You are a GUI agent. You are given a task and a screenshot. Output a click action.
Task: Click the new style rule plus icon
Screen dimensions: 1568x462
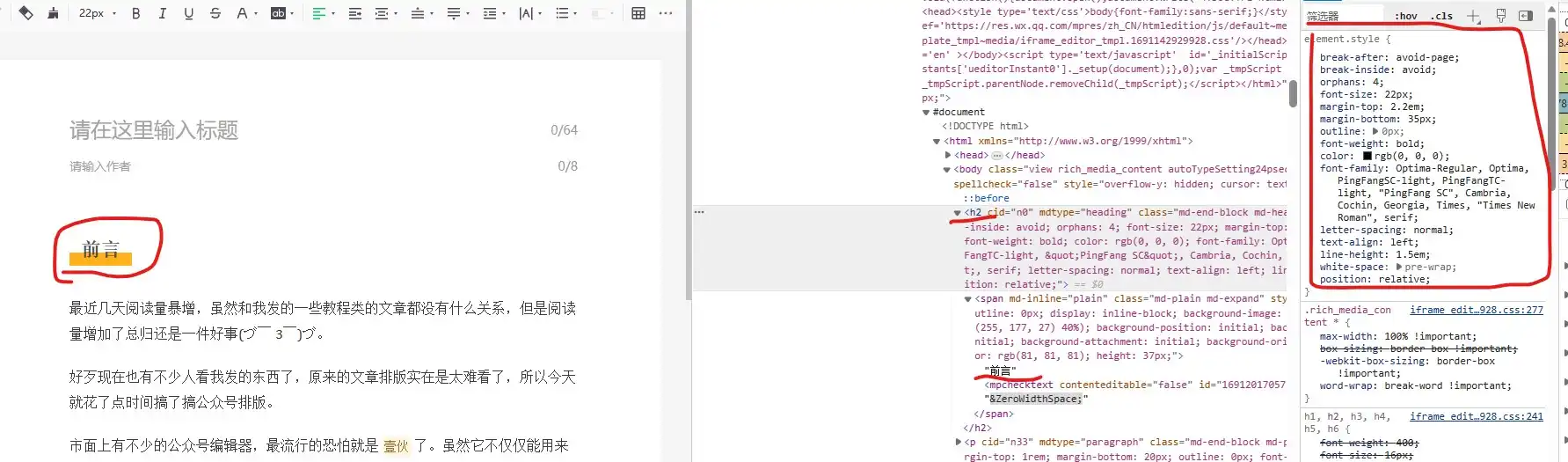(1472, 16)
